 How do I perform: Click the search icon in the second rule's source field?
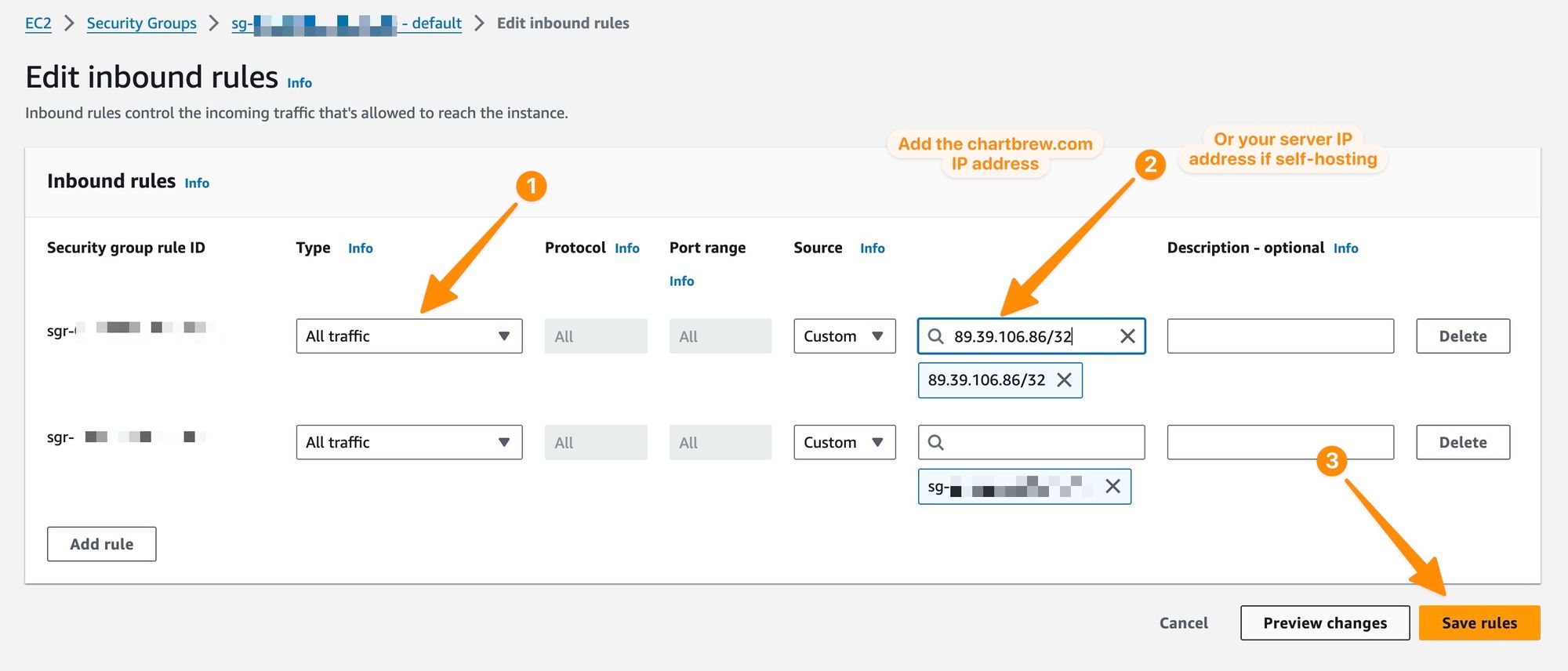936,442
